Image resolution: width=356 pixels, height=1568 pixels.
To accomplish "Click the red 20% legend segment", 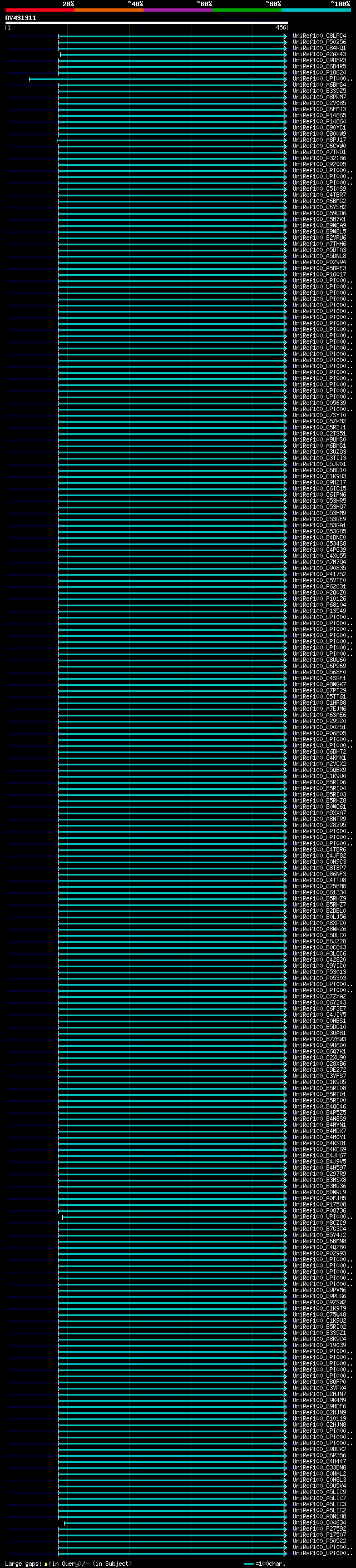I will 39,10.
